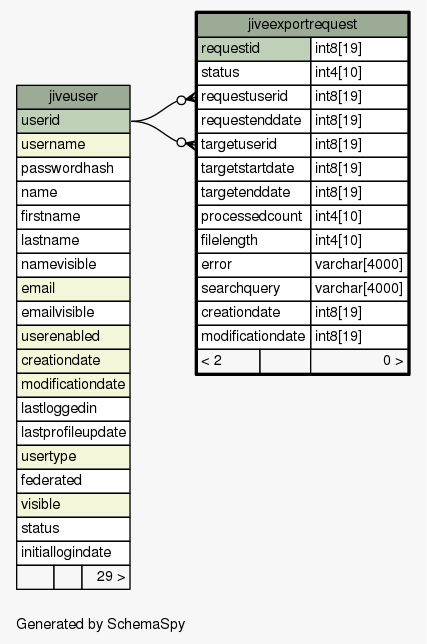Select the passwordhash row
427x644 pixels.
(x=73, y=169)
